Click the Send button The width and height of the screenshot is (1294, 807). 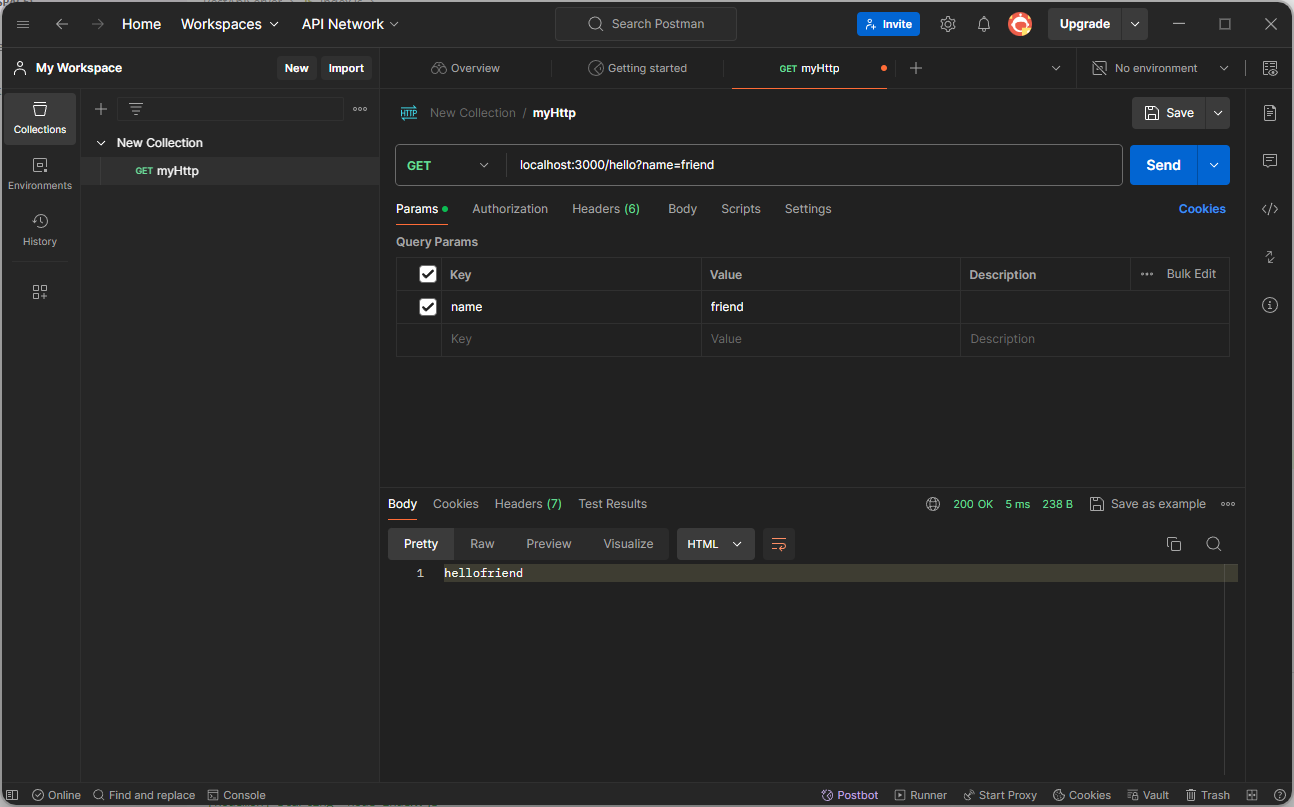coord(1164,165)
